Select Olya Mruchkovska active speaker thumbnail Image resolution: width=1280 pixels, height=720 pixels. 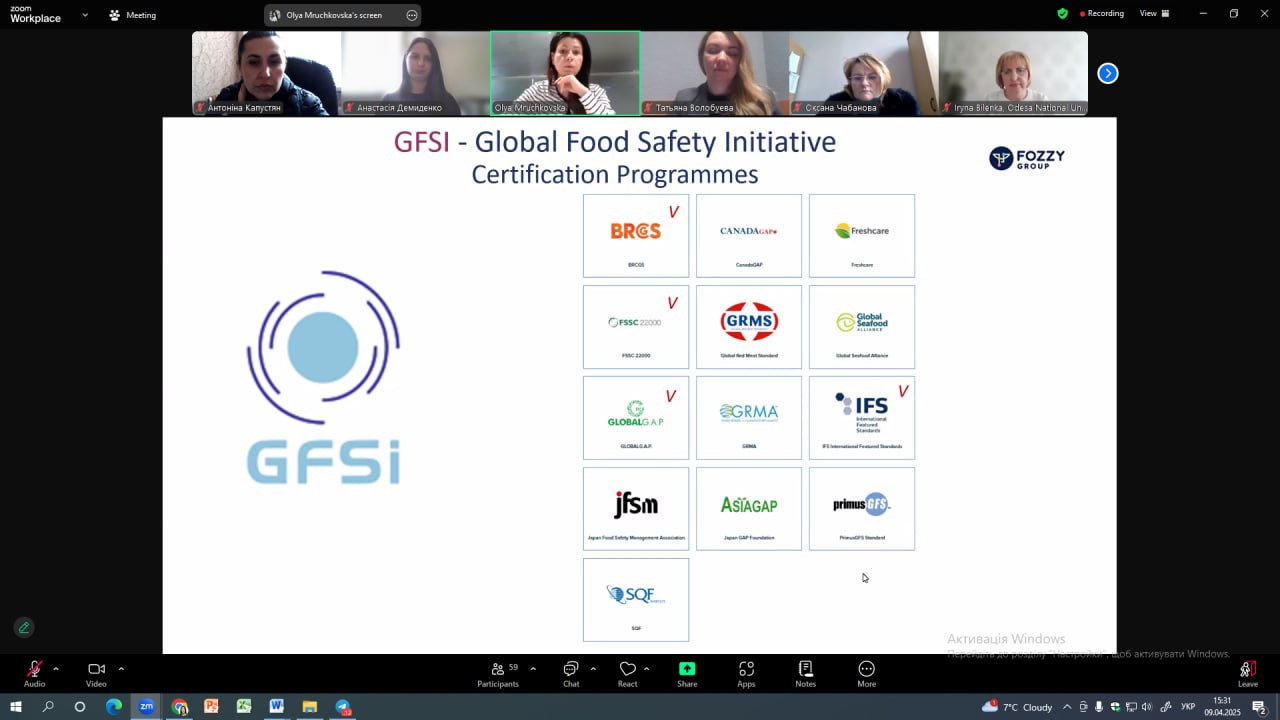click(565, 73)
